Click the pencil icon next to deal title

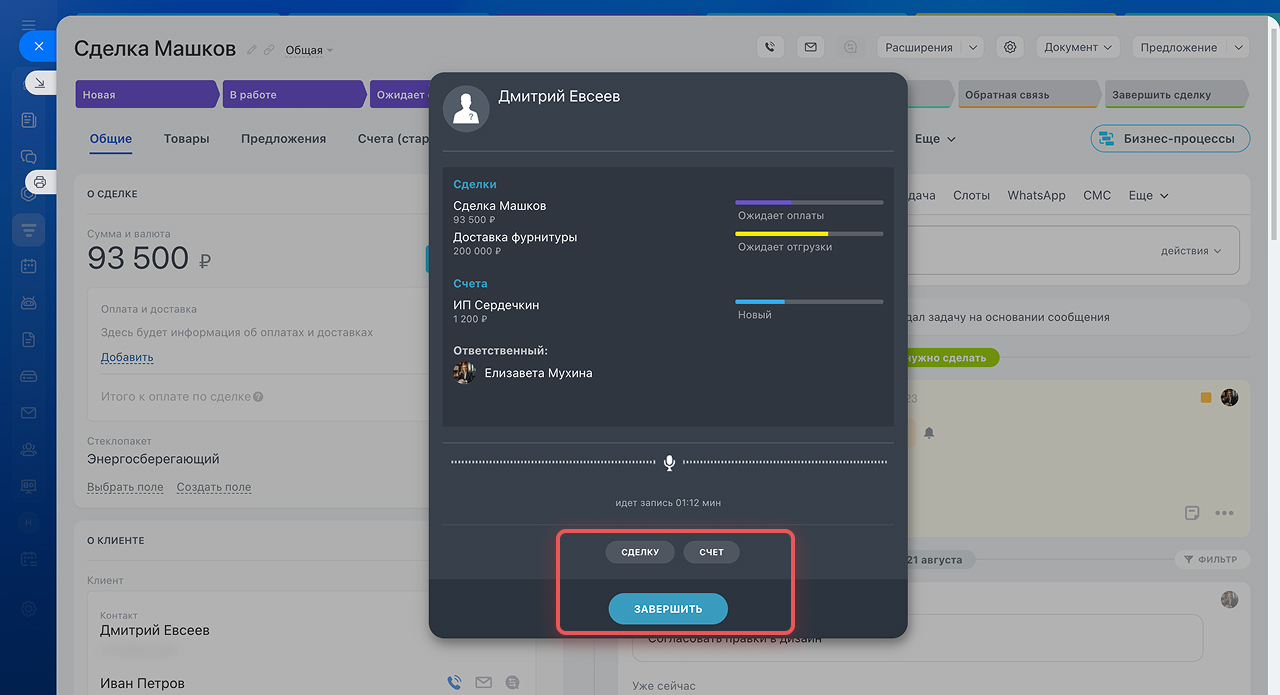[252, 50]
